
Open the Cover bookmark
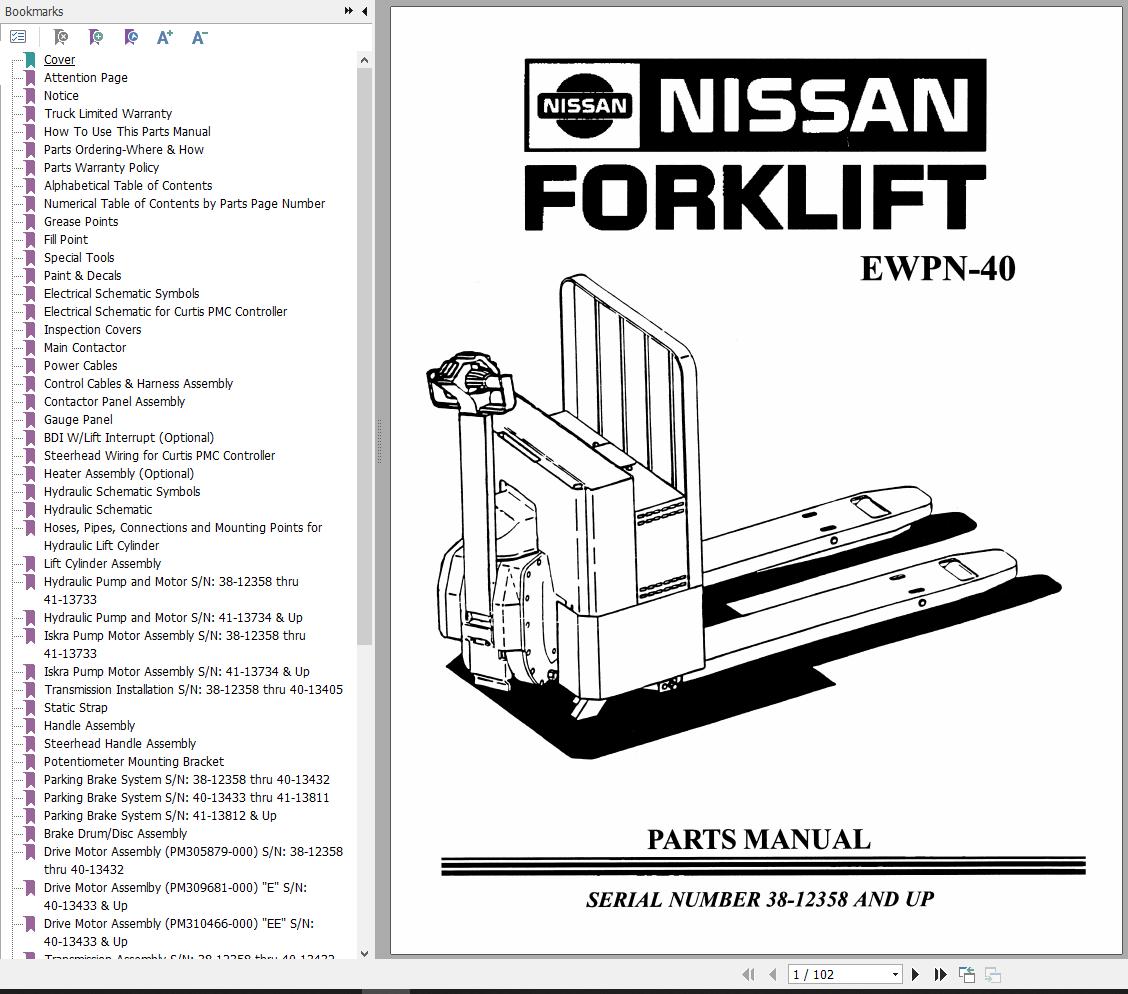pos(59,60)
